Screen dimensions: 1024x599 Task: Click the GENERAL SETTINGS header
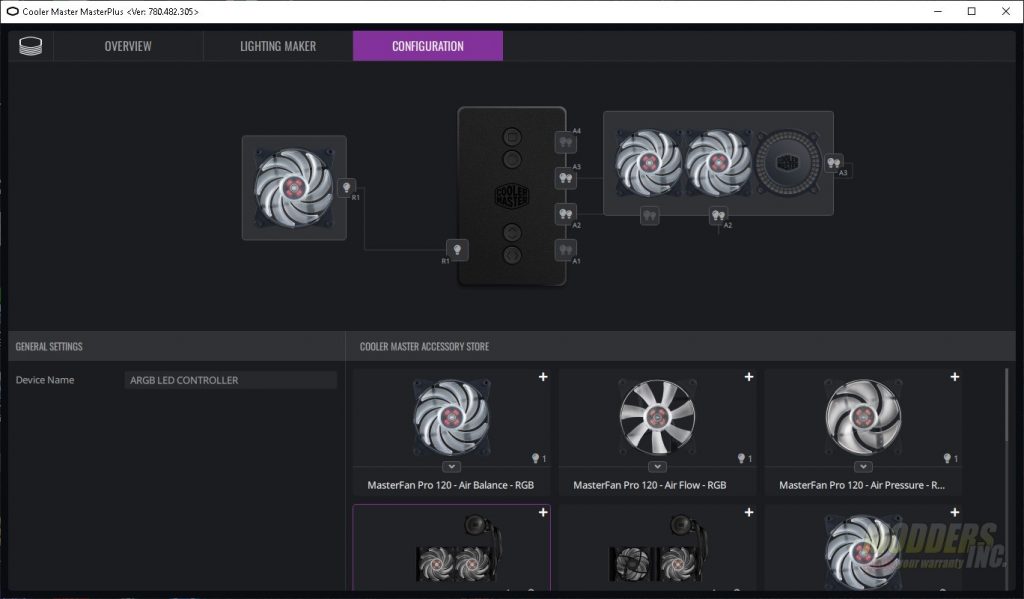click(49, 346)
